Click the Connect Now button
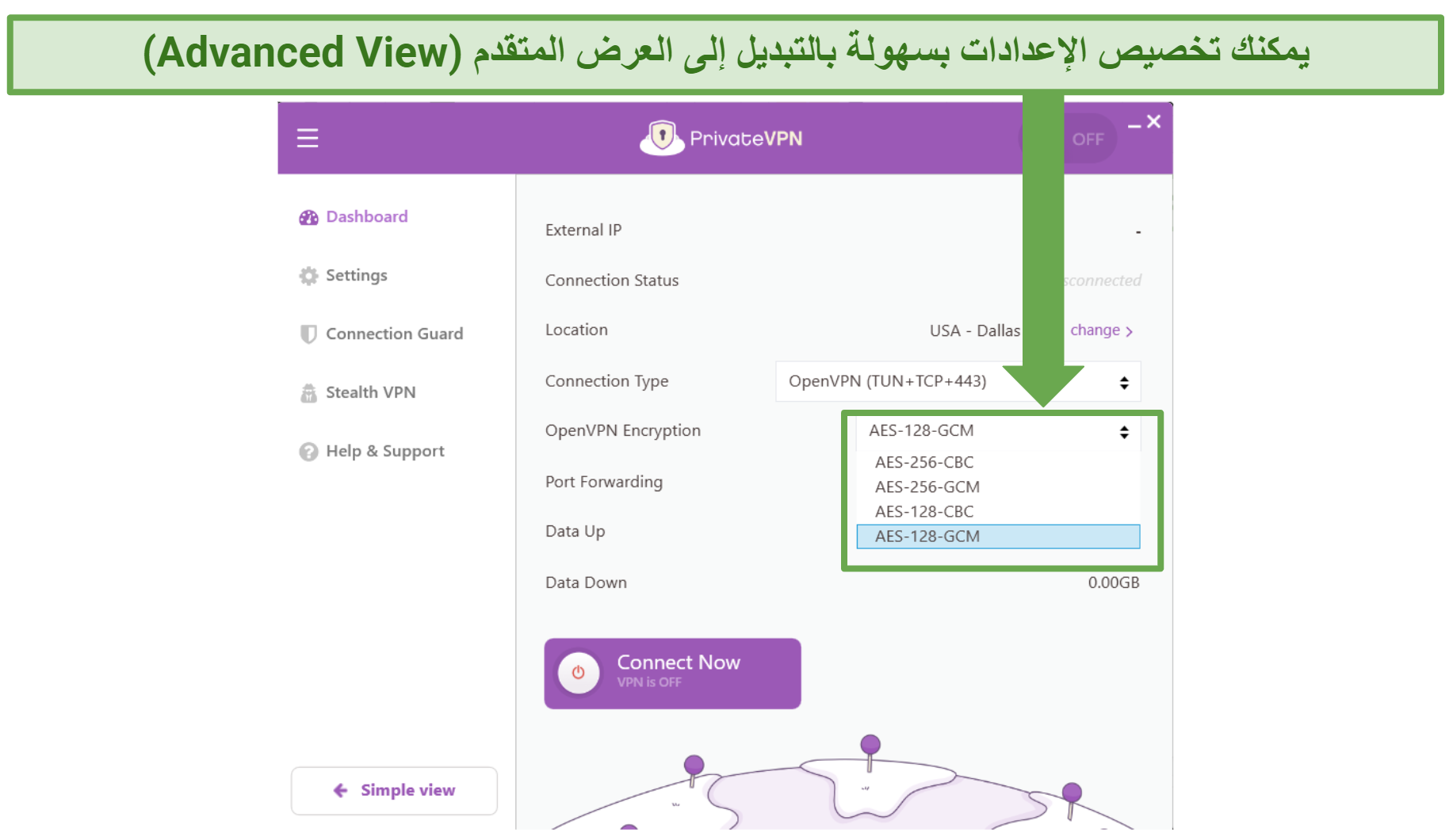Screen dimensions: 1453x840 [672, 673]
